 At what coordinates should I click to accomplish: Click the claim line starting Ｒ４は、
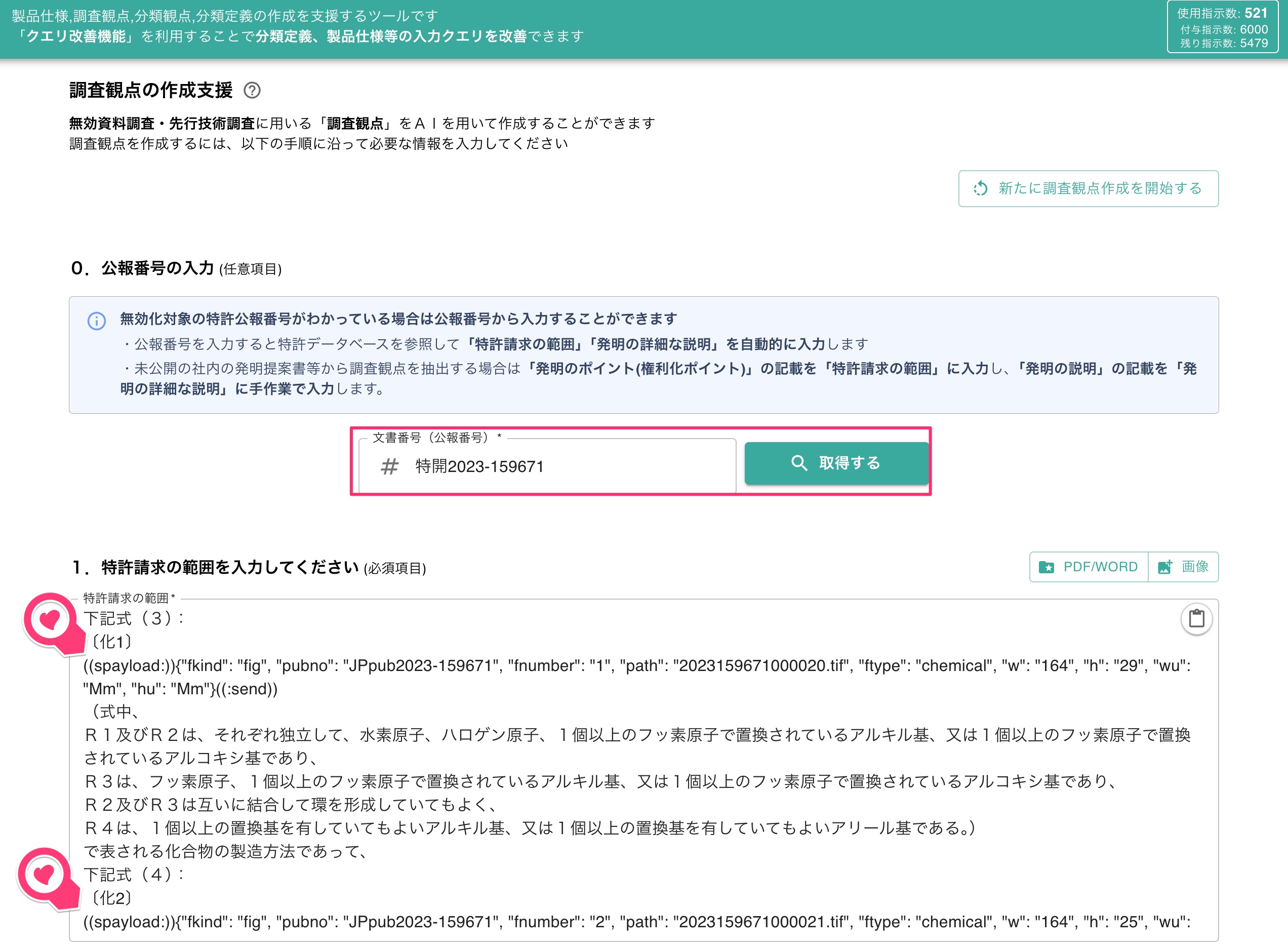point(530,828)
